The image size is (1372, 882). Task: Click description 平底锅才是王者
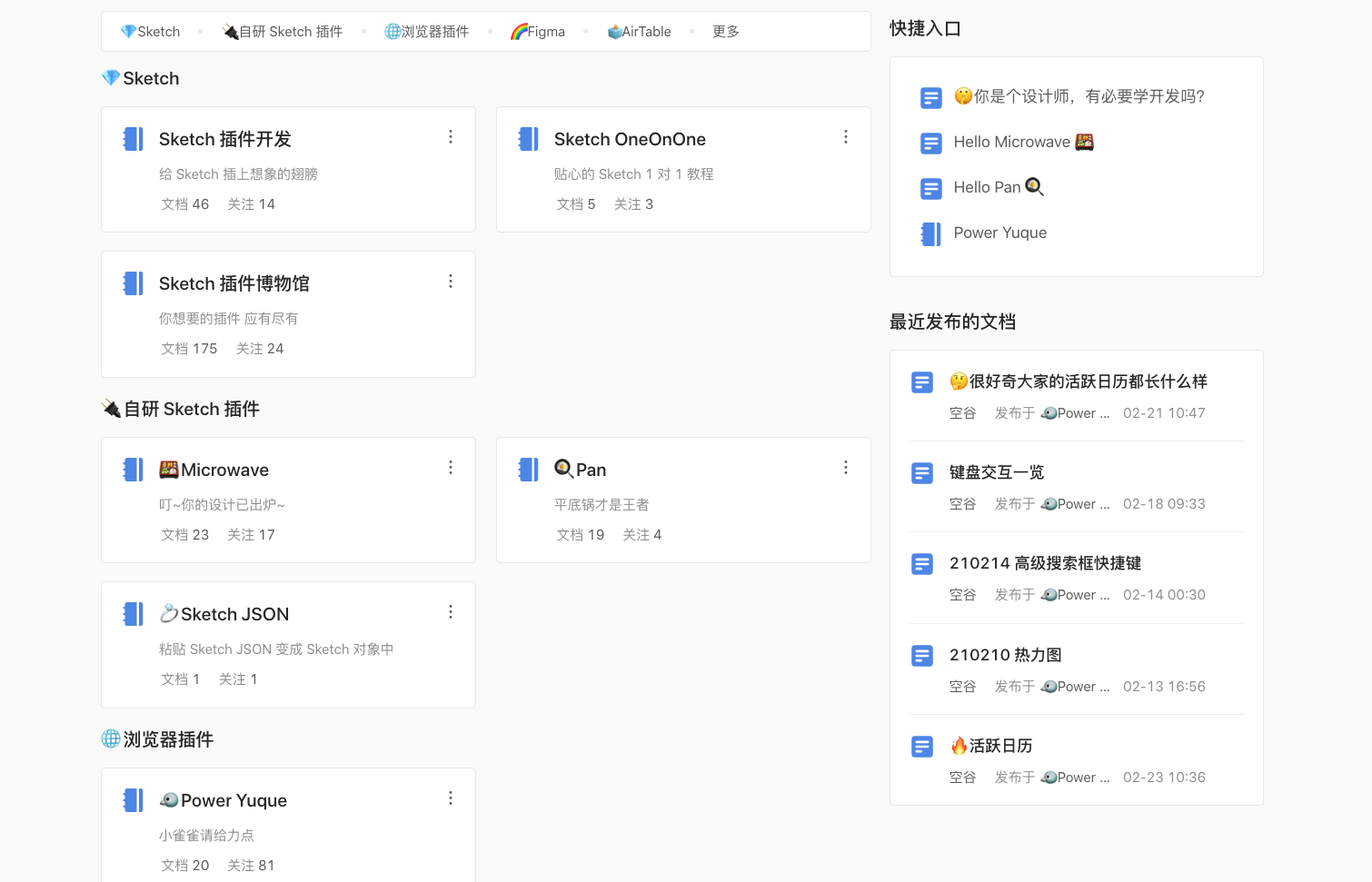click(x=601, y=505)
